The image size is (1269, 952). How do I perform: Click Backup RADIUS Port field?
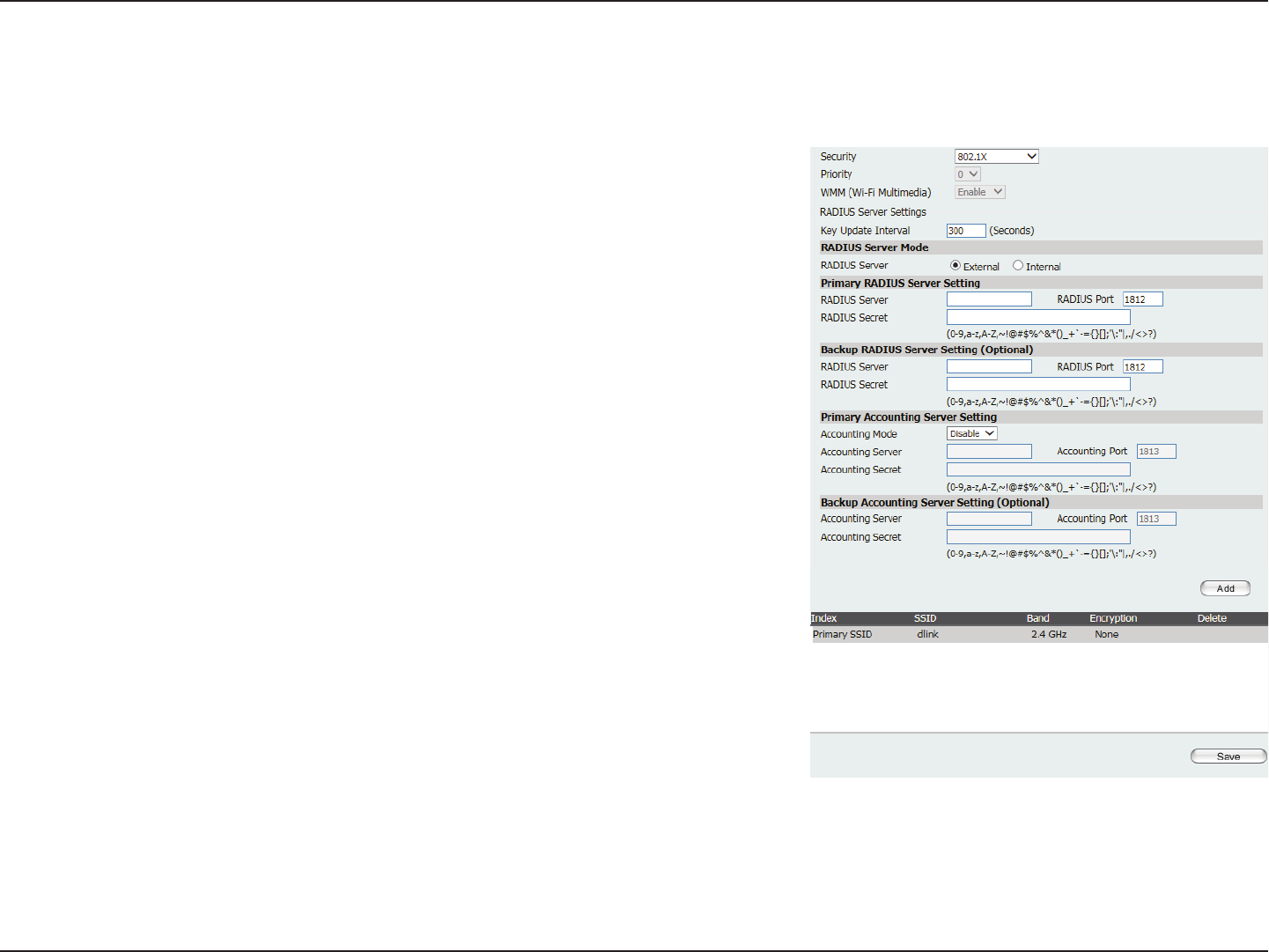[x=1143, y=366]
